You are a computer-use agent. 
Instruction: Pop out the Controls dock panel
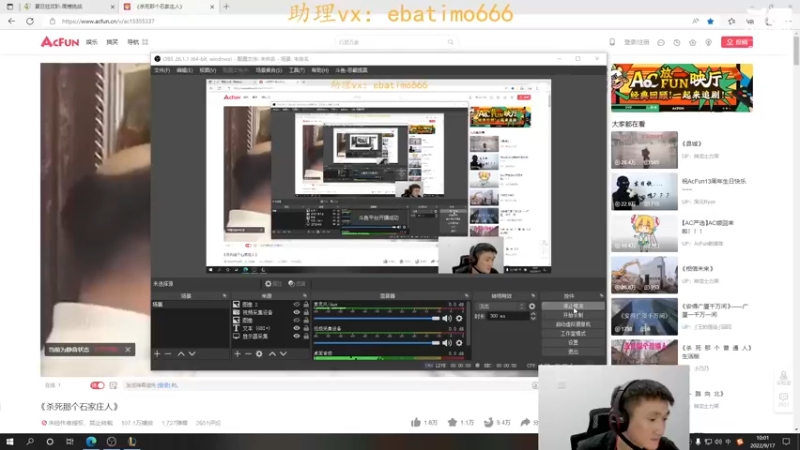point(602,296)
